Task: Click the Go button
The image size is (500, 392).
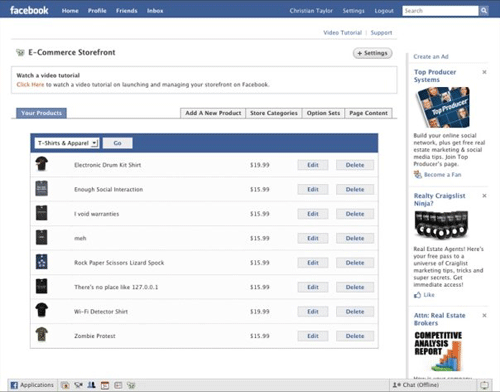Action: click(x=117, y=143)
